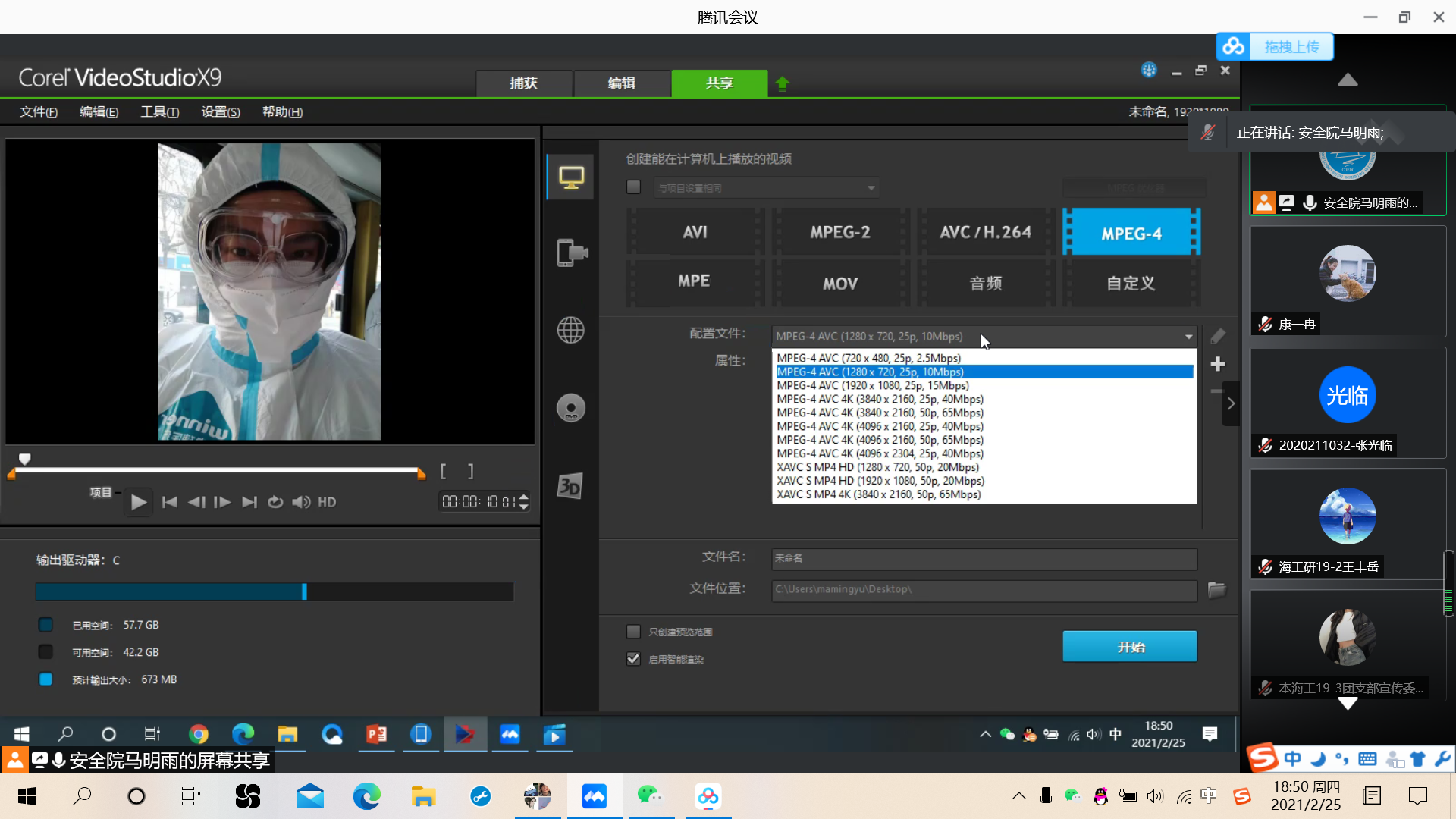Click the blue 开始 start button
The height and width of the screenshot is (819, 1456).
click(x=1129, y=646)
